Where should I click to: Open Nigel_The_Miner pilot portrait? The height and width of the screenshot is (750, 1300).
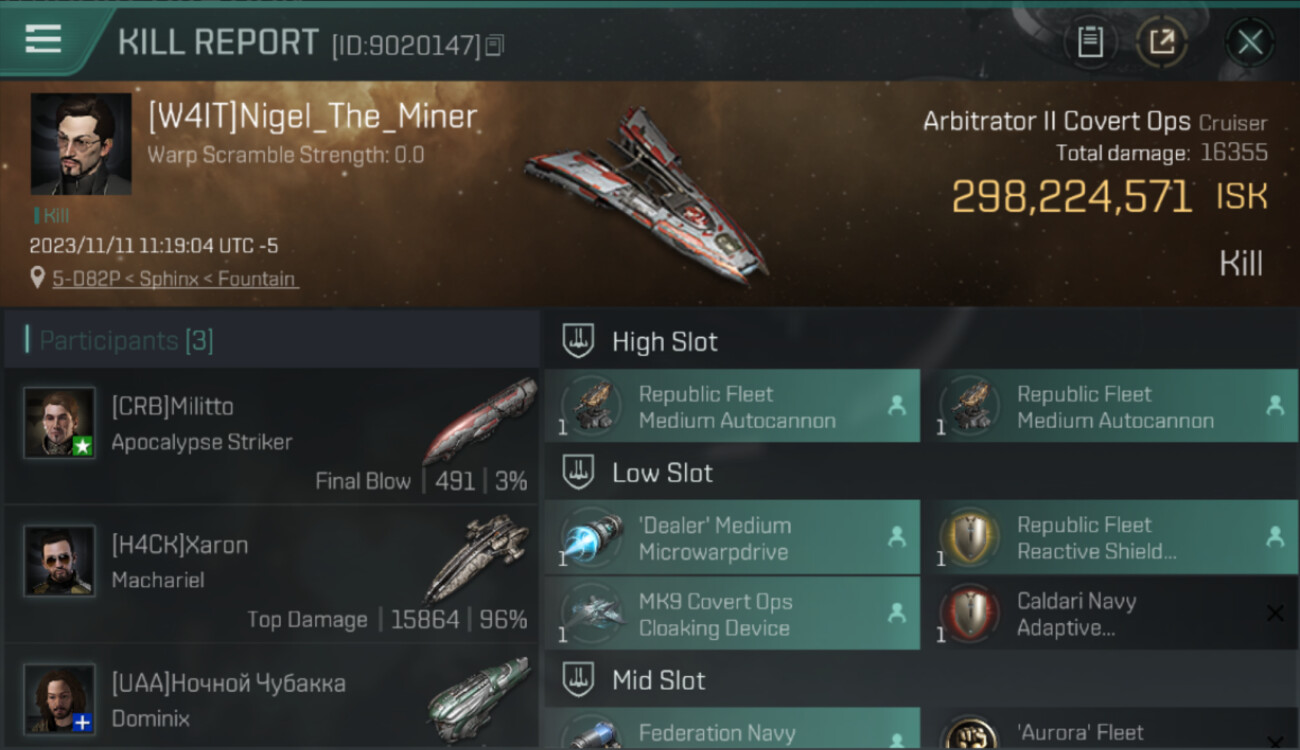(x=81, y=144)
